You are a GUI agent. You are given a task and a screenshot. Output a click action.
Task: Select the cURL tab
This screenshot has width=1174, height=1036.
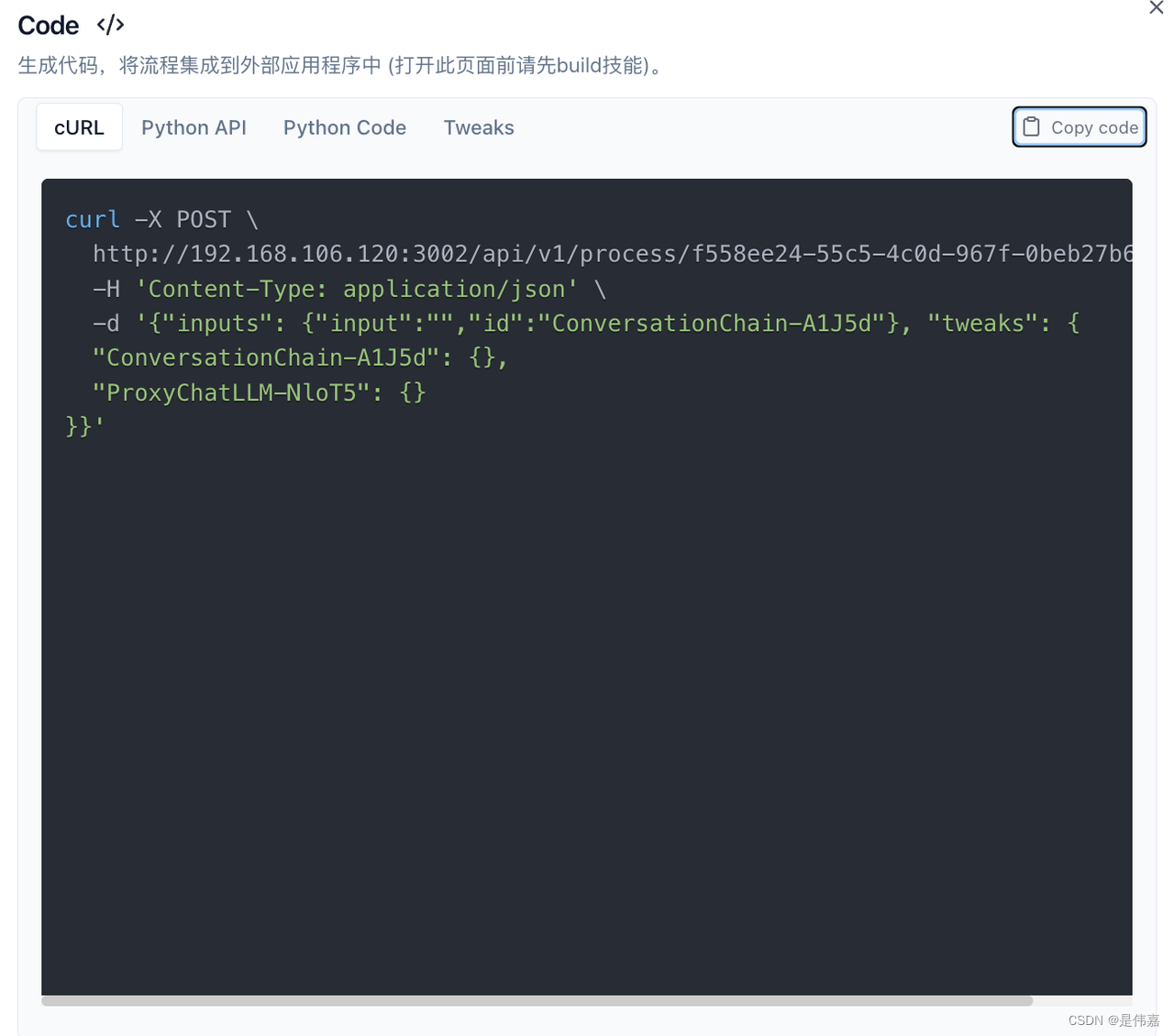click(x=79, y=127)
